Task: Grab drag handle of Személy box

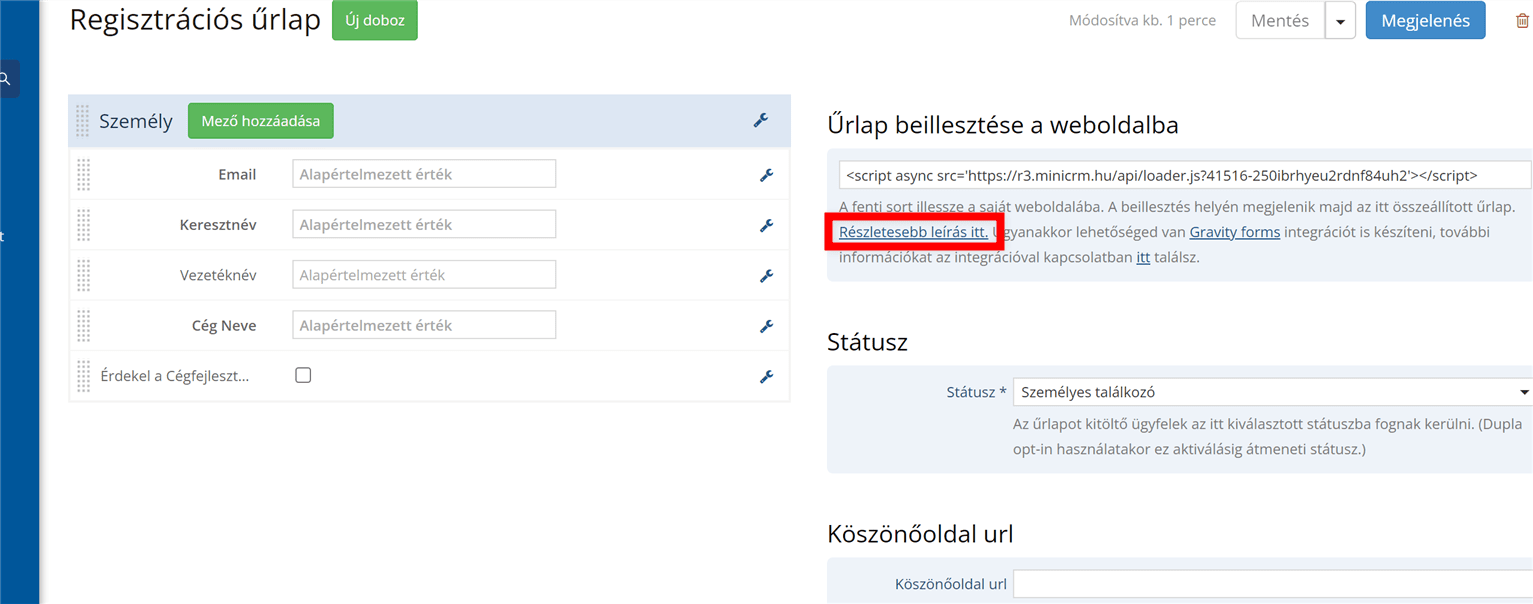Action: coord(82,121)
